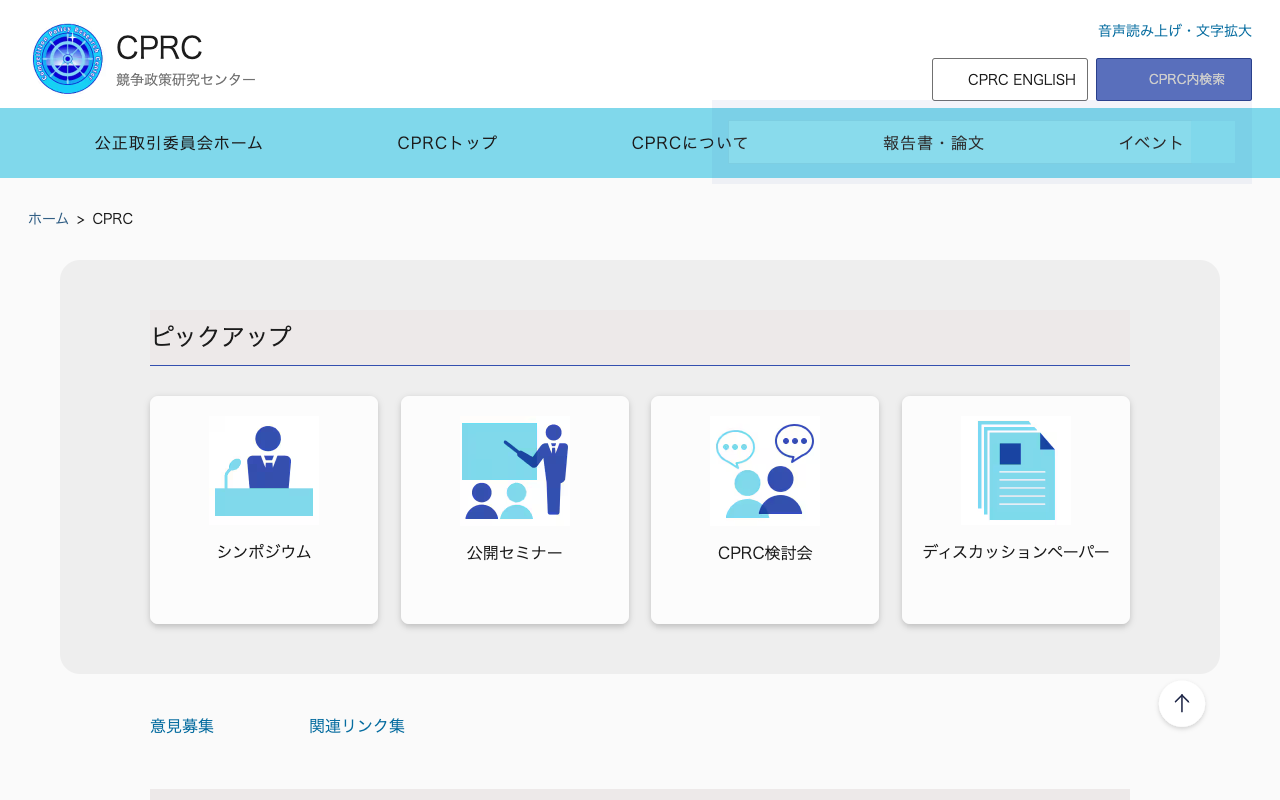
Task: Click the CPRC site title text
Action: pos(159,47)
